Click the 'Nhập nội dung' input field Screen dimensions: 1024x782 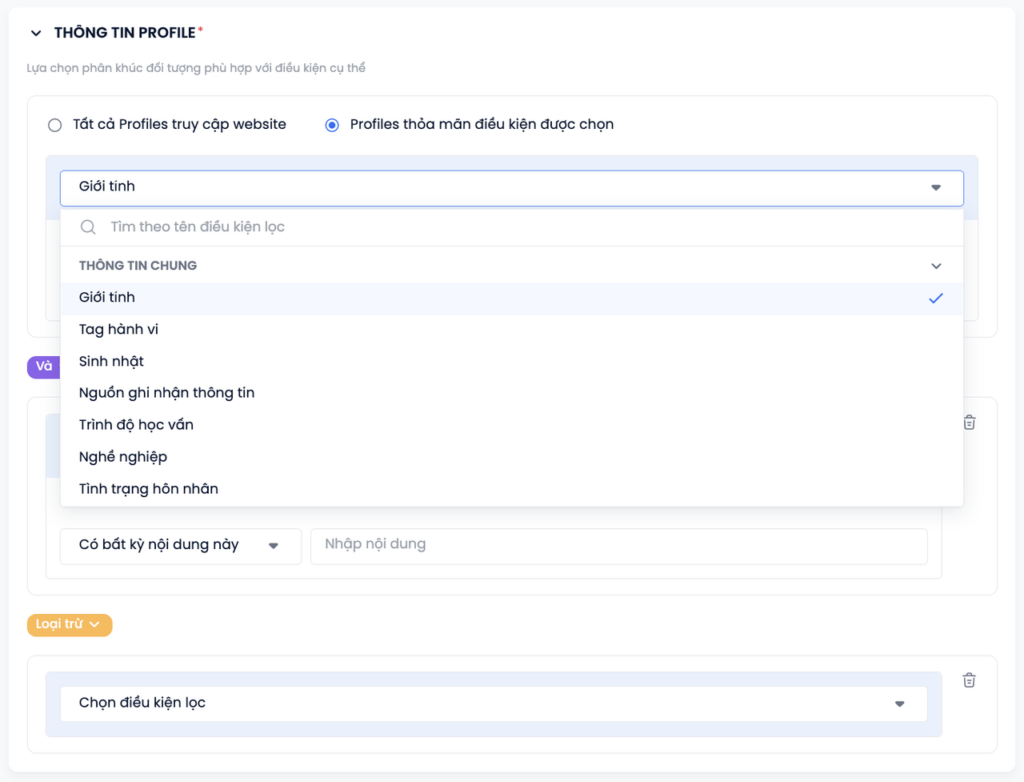pyautogui.click(x=619, y=546)
